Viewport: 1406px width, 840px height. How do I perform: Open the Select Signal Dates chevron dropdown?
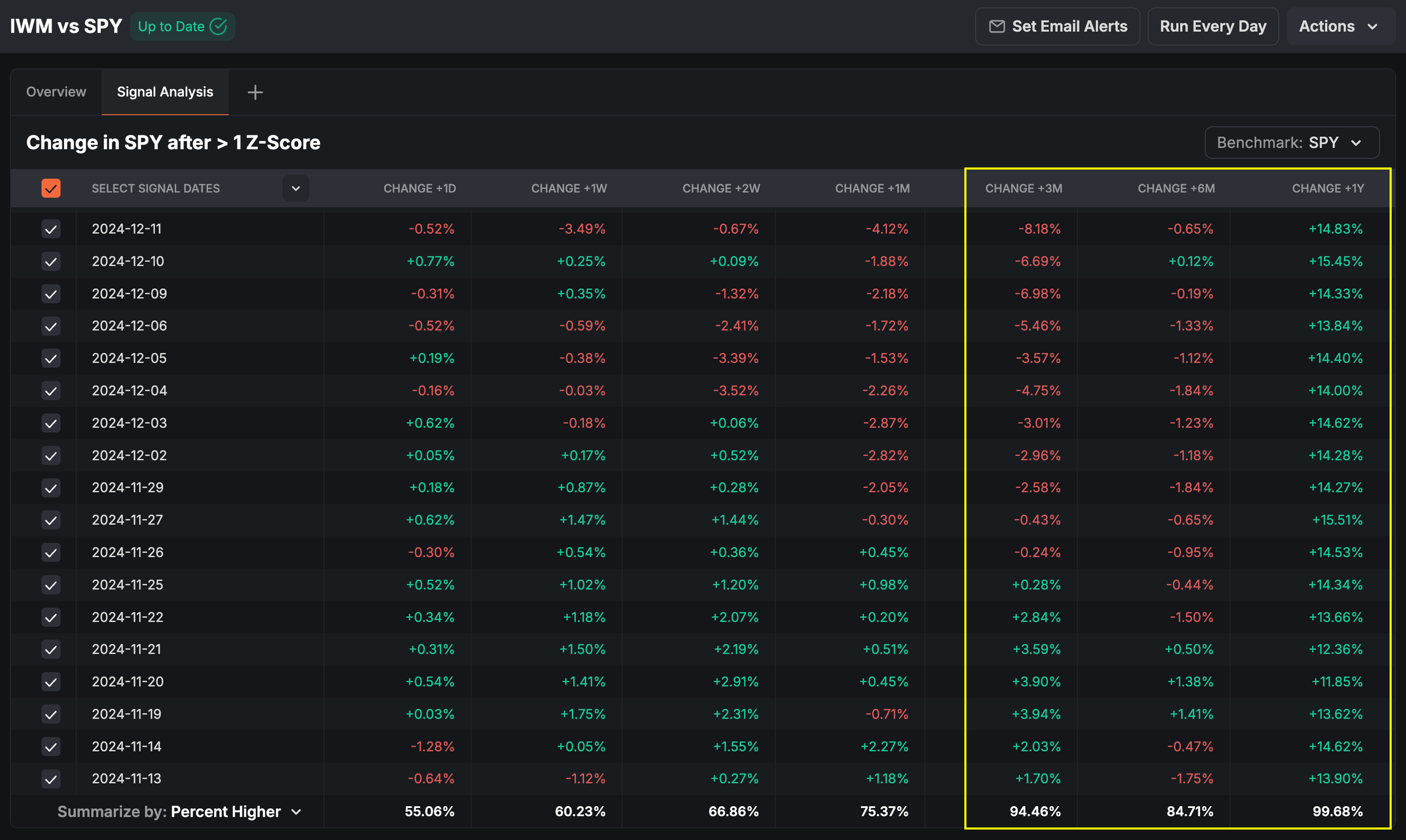point(295,188)
